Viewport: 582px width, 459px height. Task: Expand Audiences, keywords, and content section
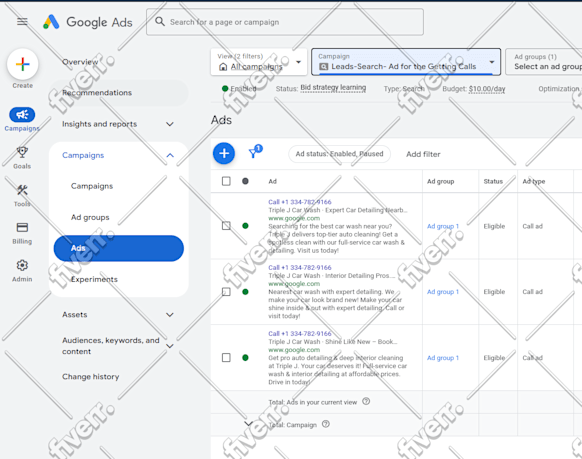170,346
